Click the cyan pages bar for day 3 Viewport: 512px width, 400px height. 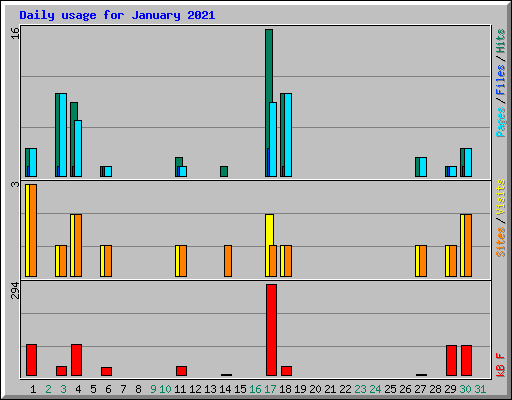coord(63,135)
